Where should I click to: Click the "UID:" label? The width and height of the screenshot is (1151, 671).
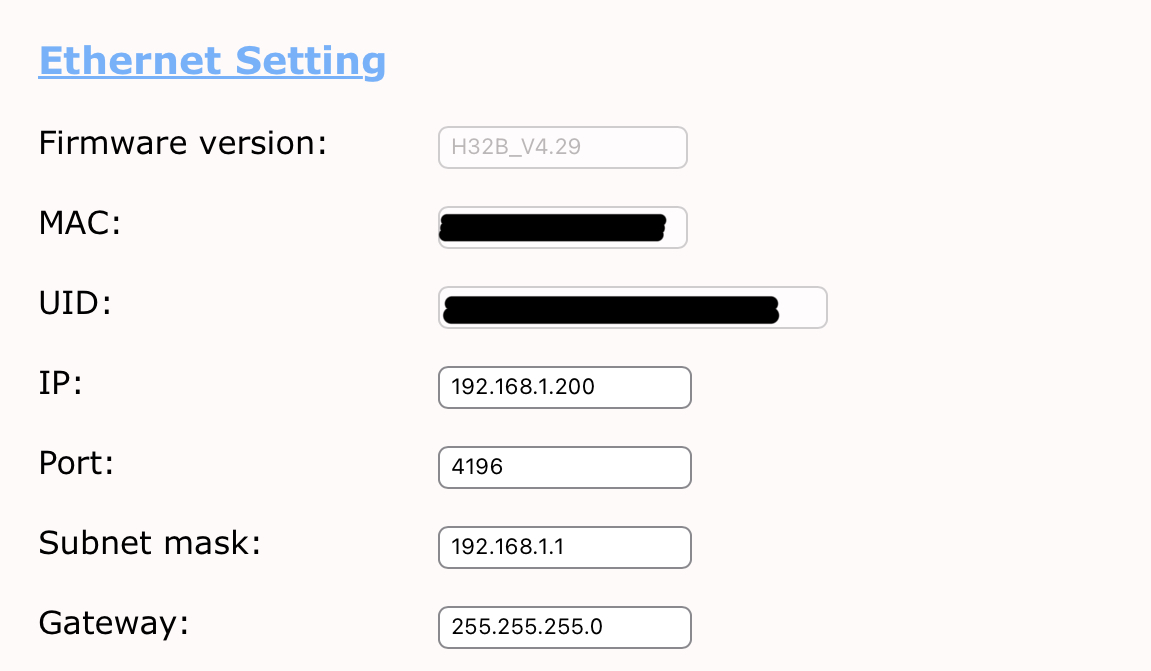(75, 304)
